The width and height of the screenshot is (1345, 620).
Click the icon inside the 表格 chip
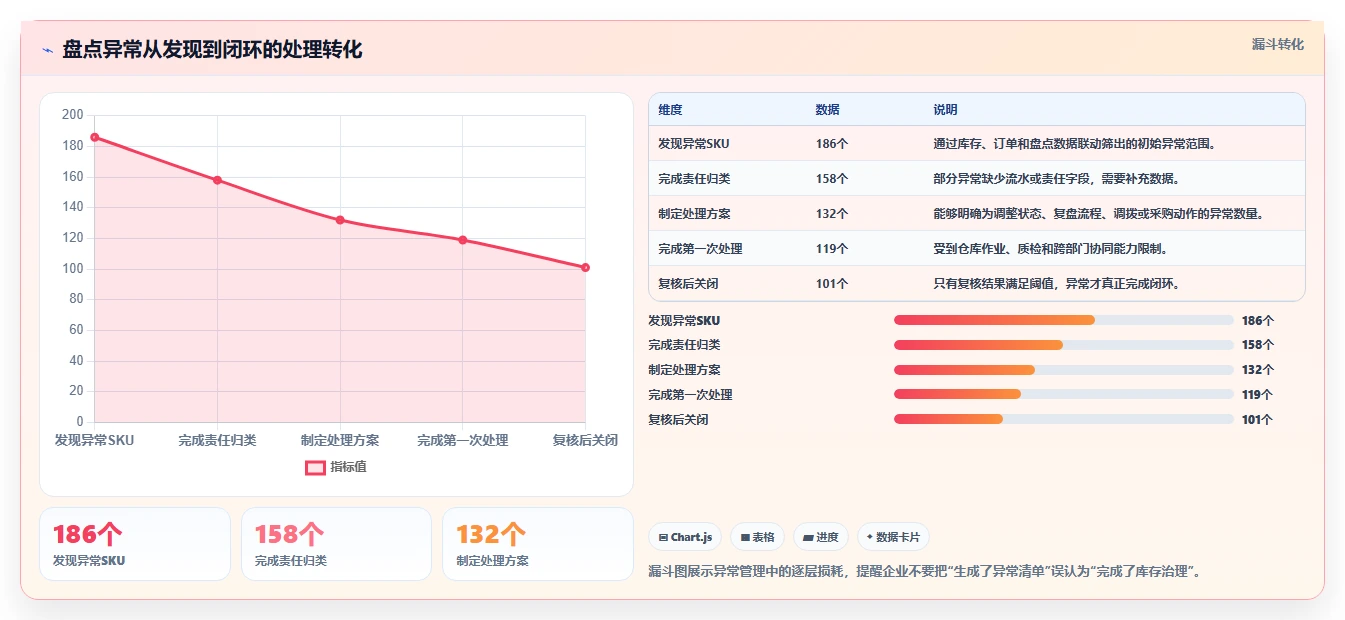tap(745, 537)
